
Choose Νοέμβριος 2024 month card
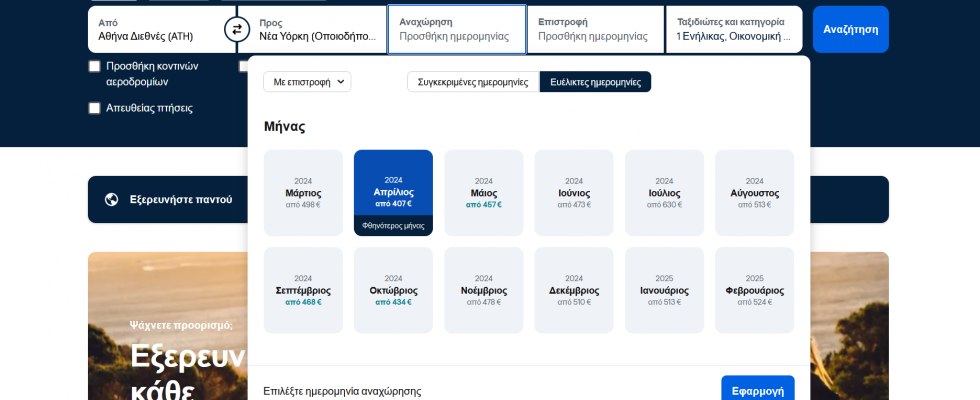[484, 291]
